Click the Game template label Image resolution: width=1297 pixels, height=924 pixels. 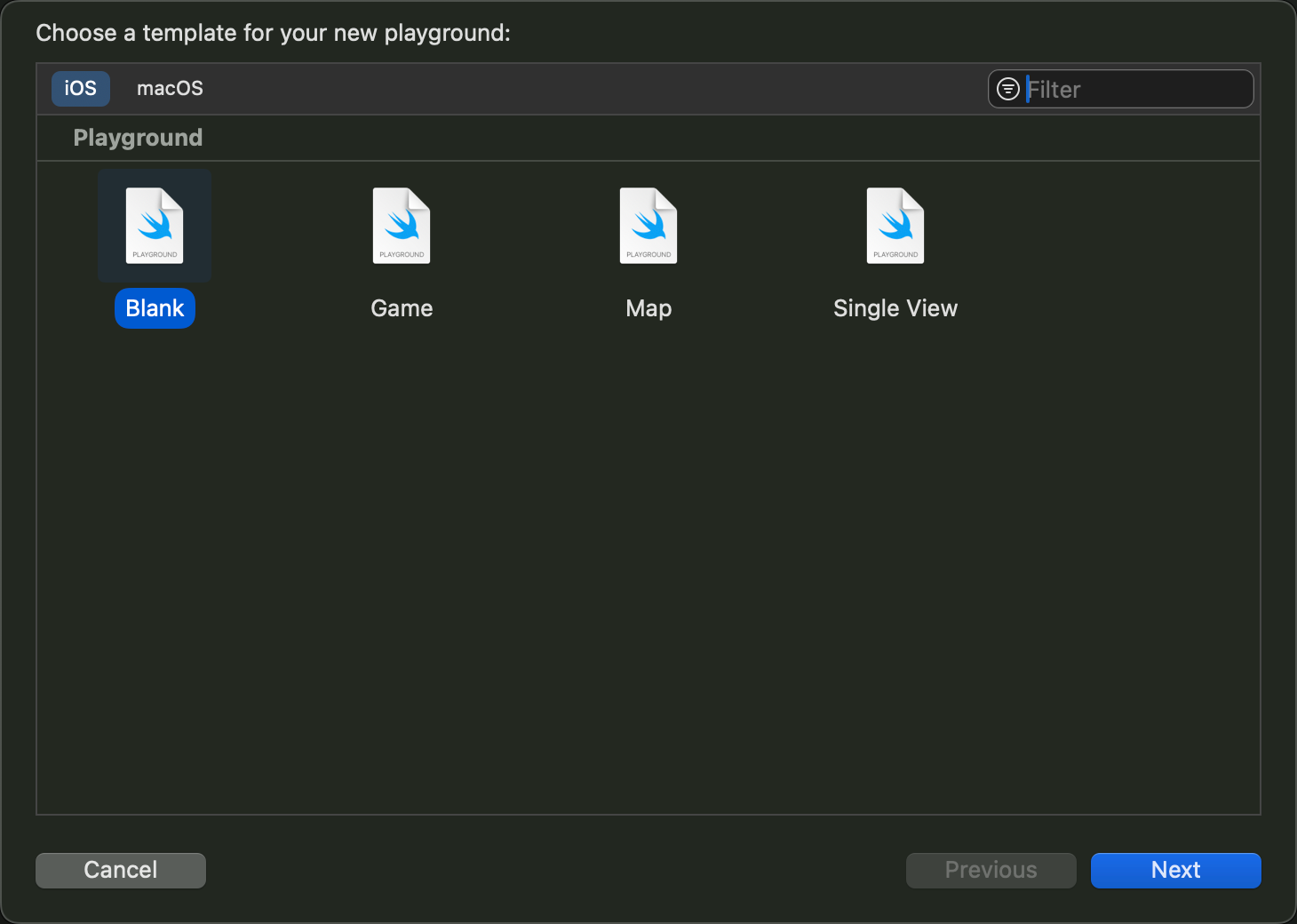(402, 308)
